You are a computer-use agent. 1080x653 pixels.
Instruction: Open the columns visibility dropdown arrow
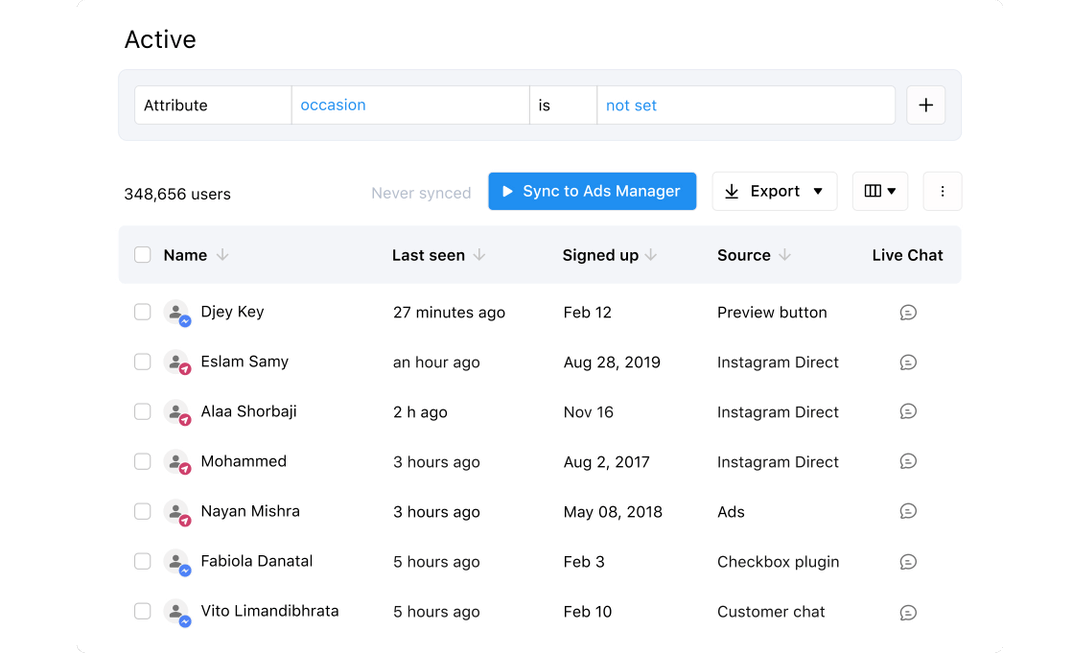[892, 191]
